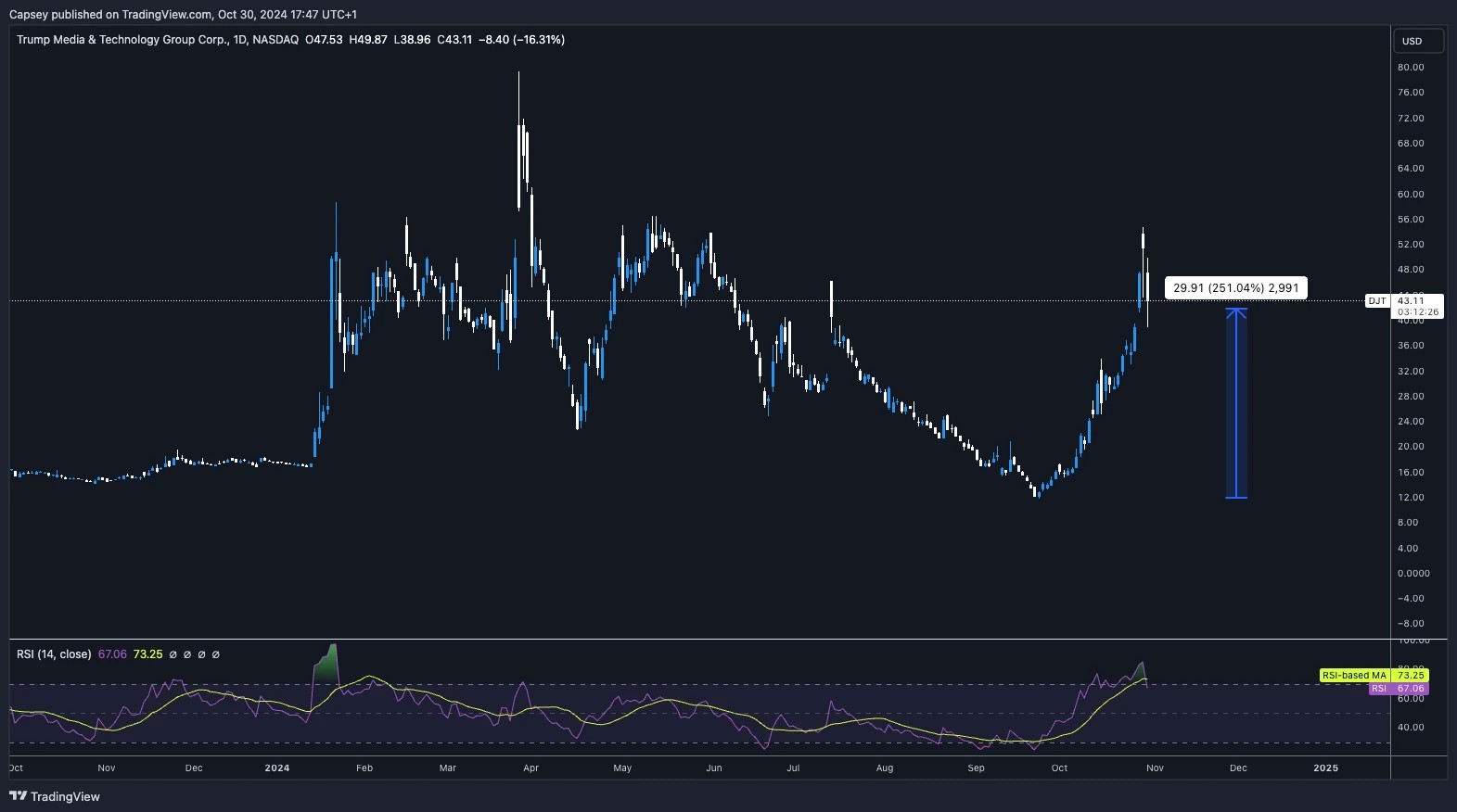
Task: Click the 56.00 price axis label
Action: (1411, 220)
